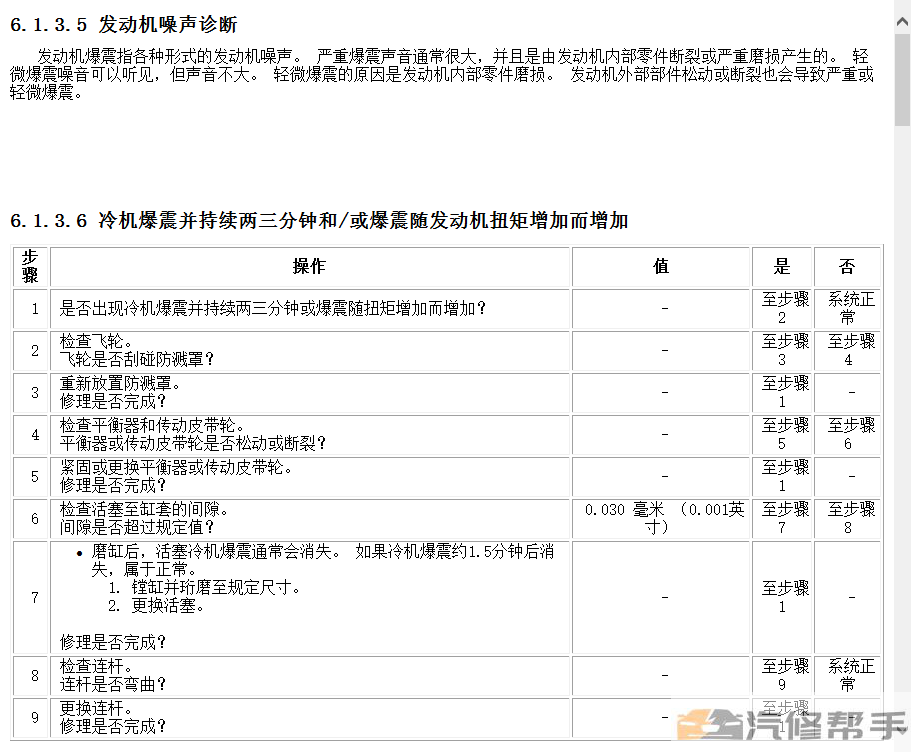Click the dash in the 值 cell of step 1
911x752 pixels.
coord(664,309)
